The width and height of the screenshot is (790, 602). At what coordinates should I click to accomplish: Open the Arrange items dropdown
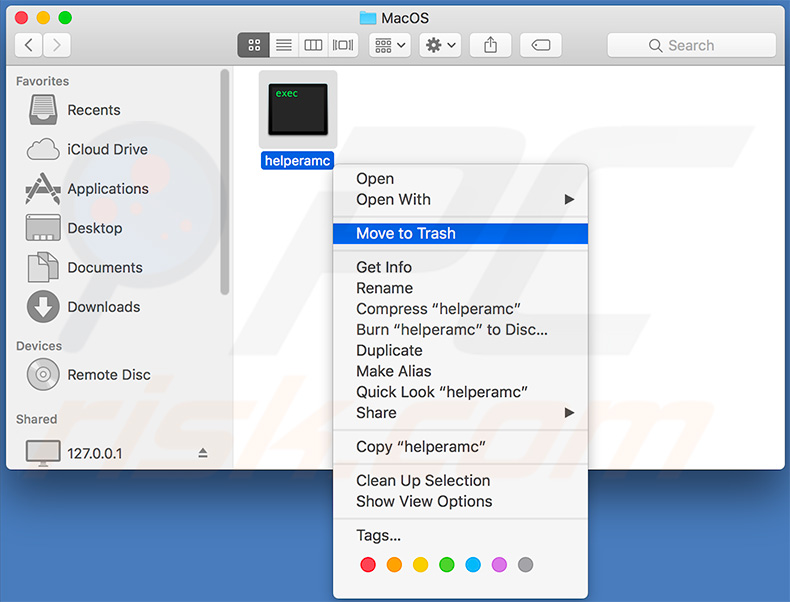[389, 45]
